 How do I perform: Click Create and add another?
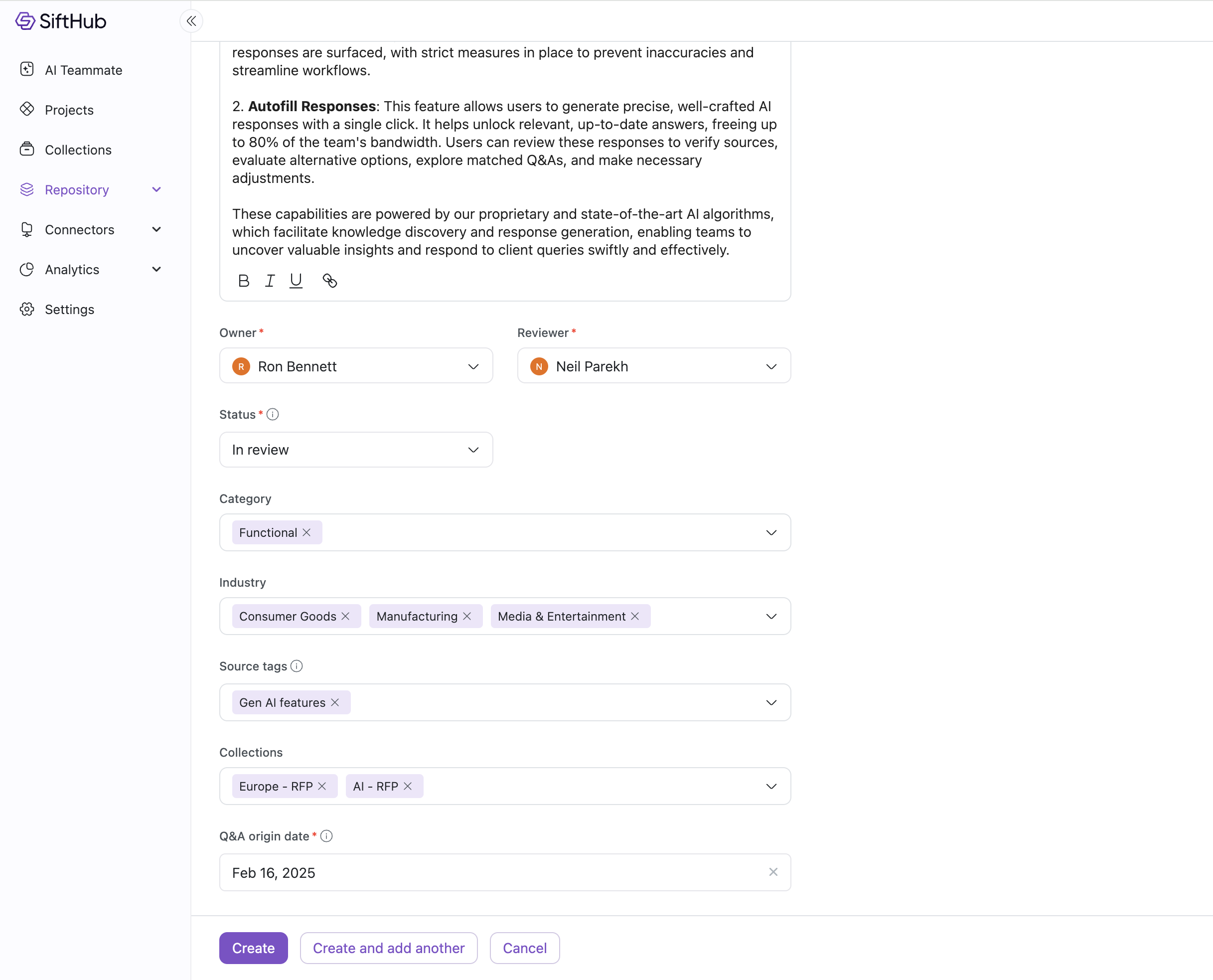[388, 948]
